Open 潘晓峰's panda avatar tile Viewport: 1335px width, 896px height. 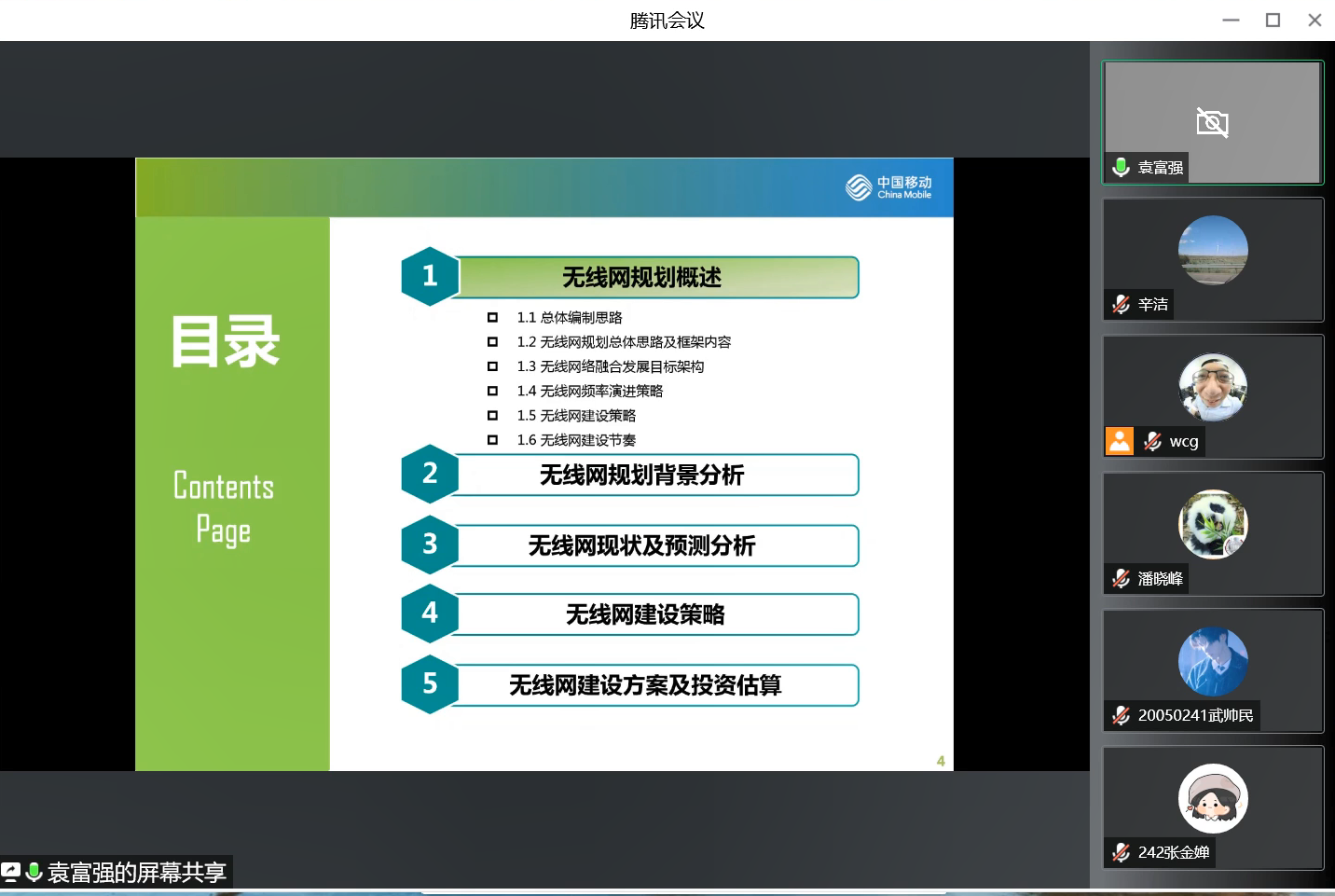pyautogui.click(x=1212, y=524)
